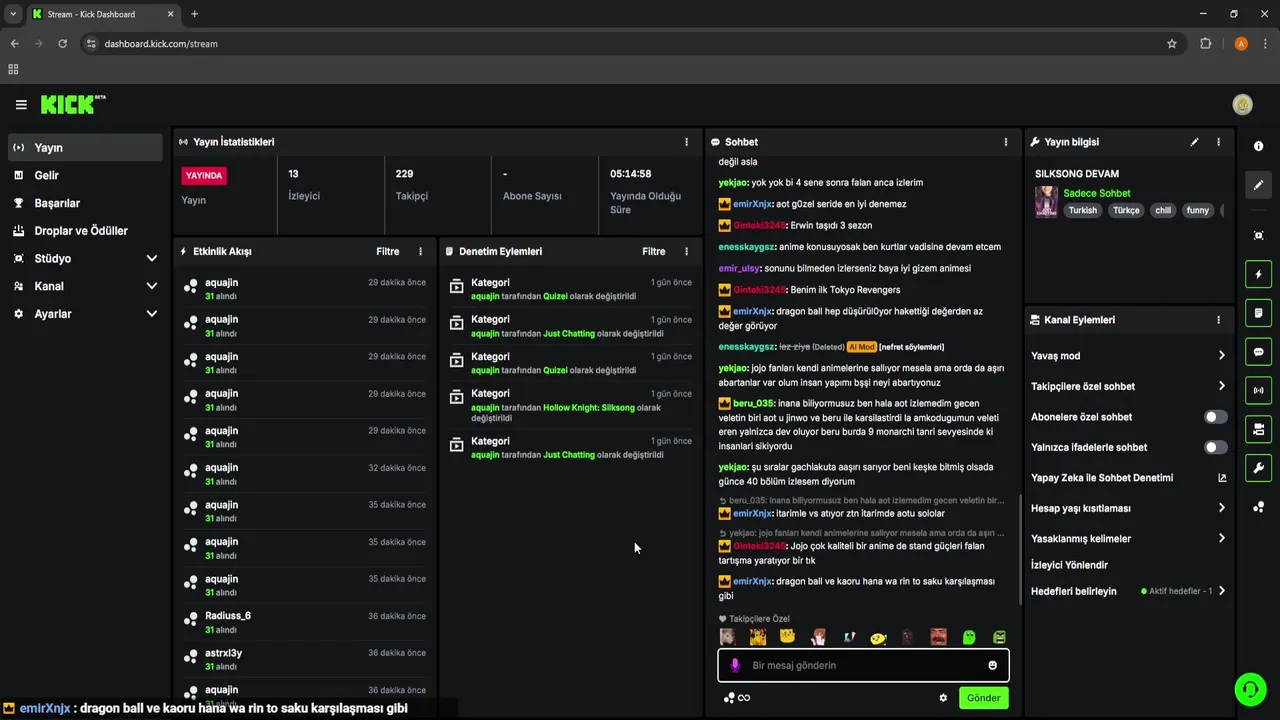This screenshot has height=720, width=1280.
Task: Select the chill tag chip
Action: pos(1163,211)
